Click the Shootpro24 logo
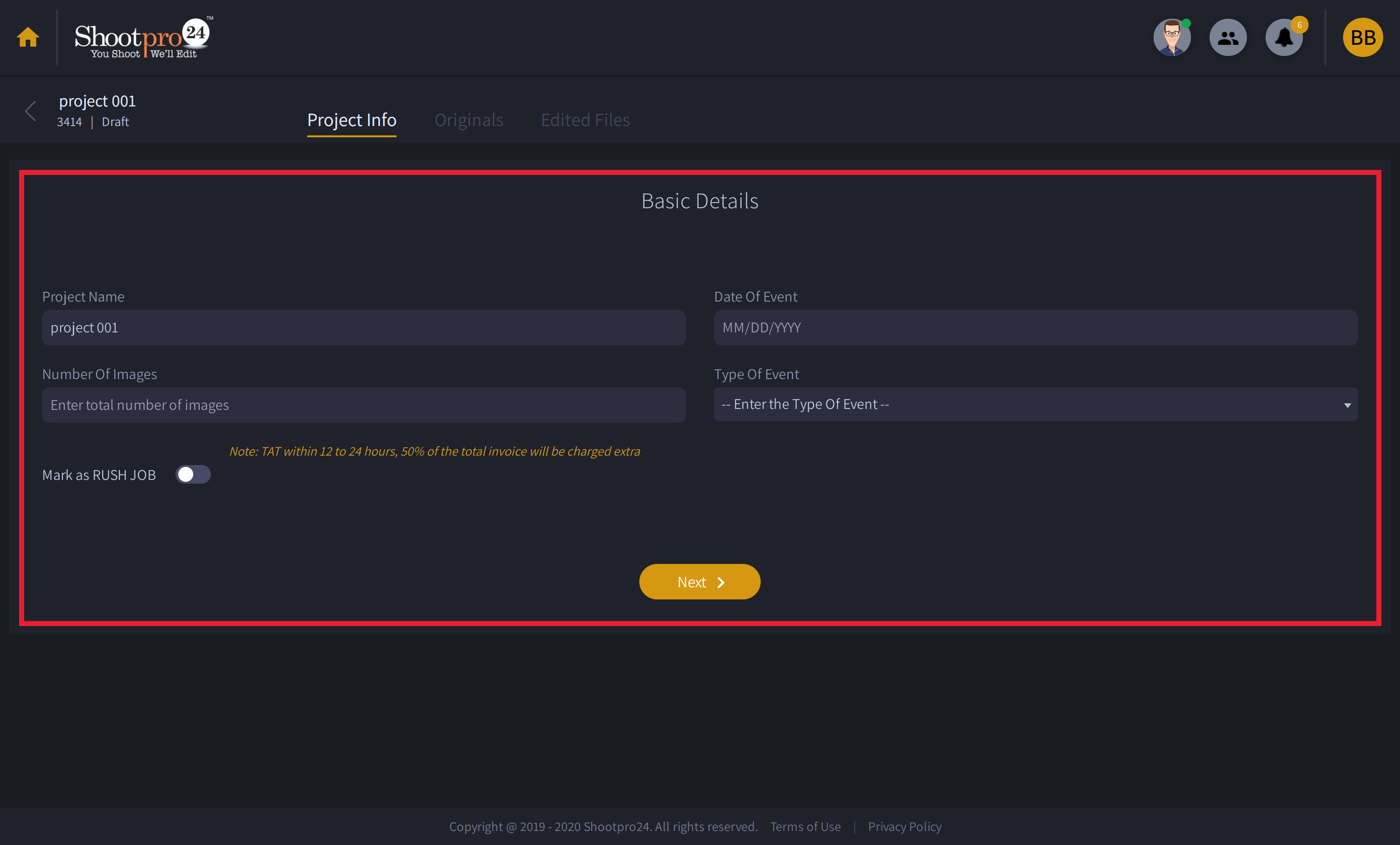Screen dimensions: 1400x845 coord(142,37)
